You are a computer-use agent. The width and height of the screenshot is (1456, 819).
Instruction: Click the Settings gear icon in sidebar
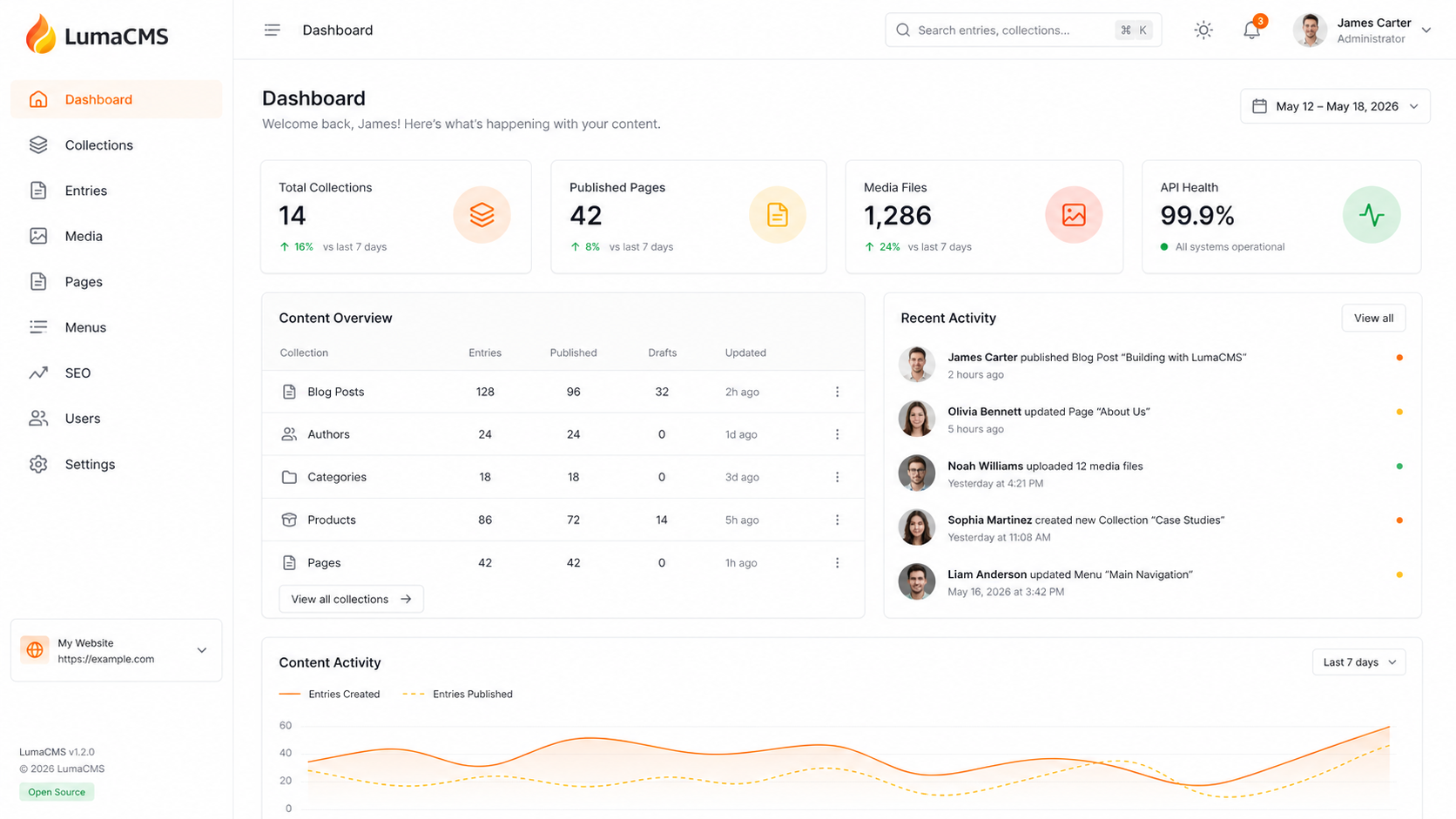tap(38, 464)
